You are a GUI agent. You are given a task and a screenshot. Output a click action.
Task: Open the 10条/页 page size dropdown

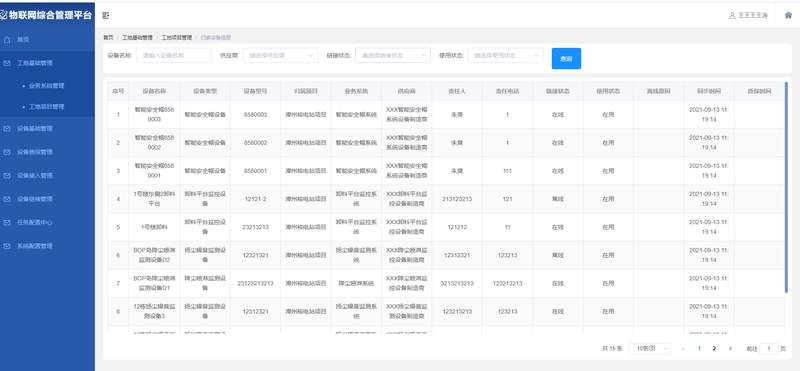649,349
